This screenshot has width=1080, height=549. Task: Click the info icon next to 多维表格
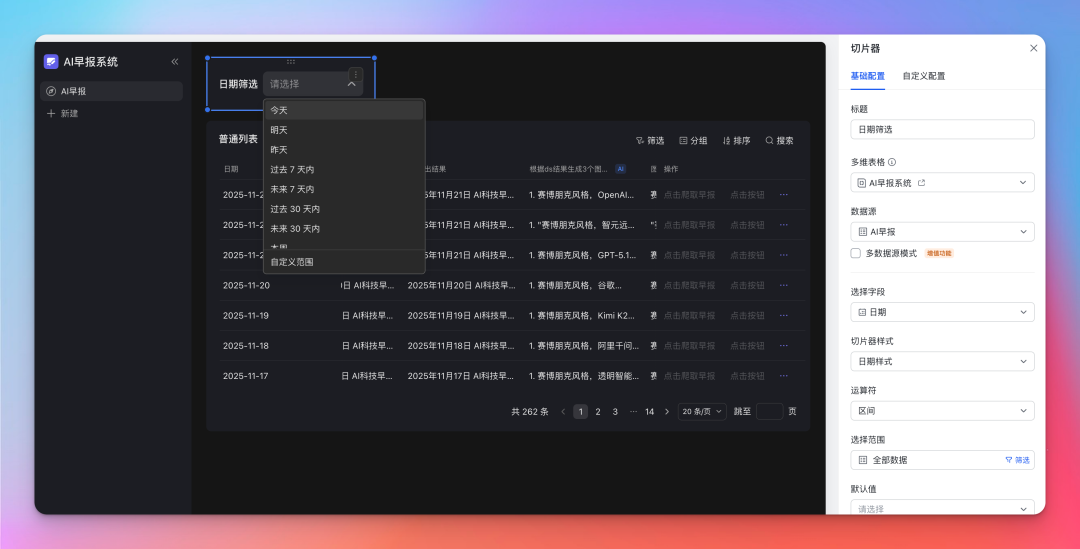pyautogui.click(x=892, y=162)
